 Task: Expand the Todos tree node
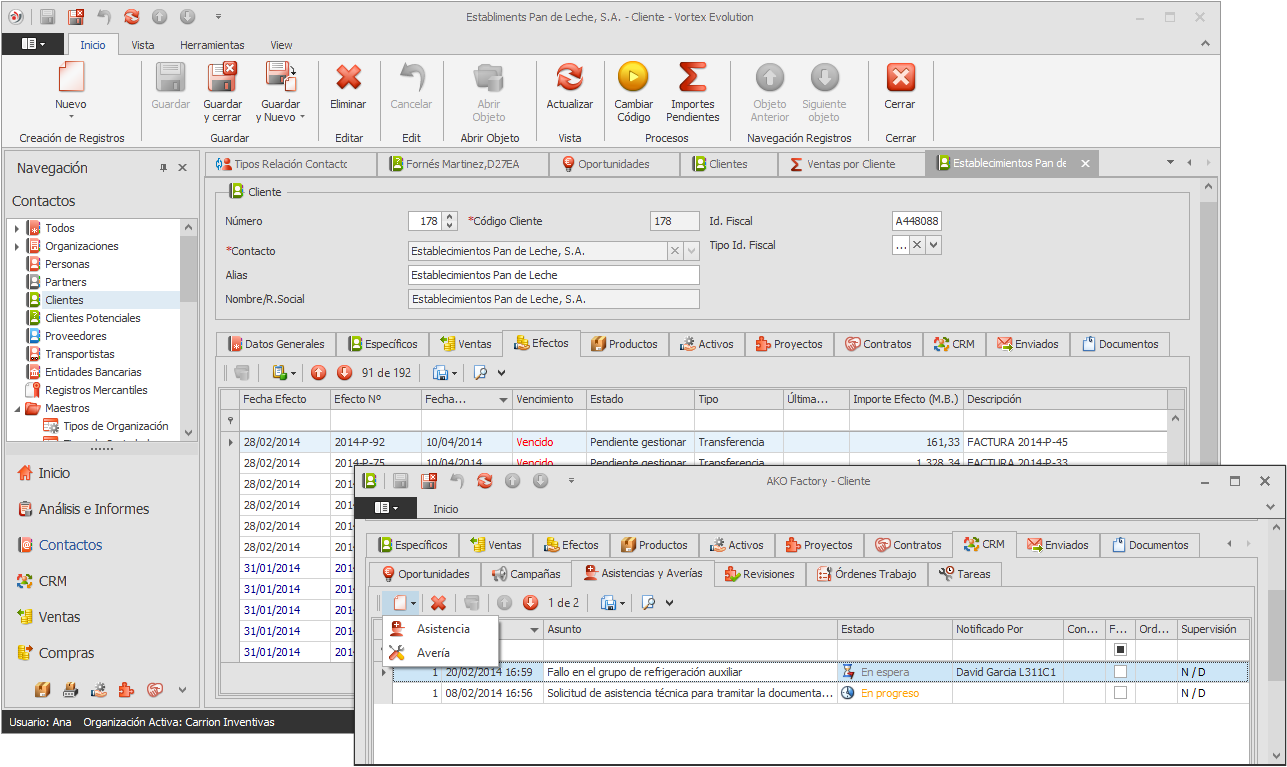pos(17,228)
